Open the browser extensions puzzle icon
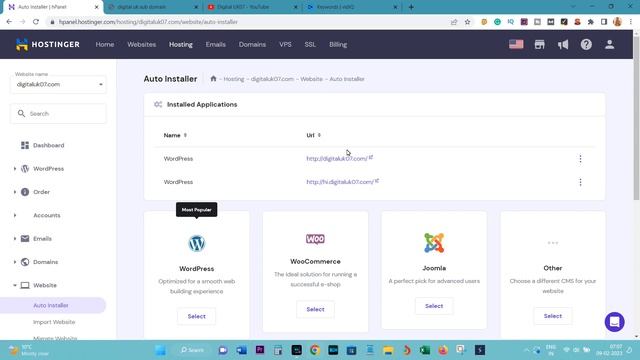This screenshot has width=640, height=360. 591,22
